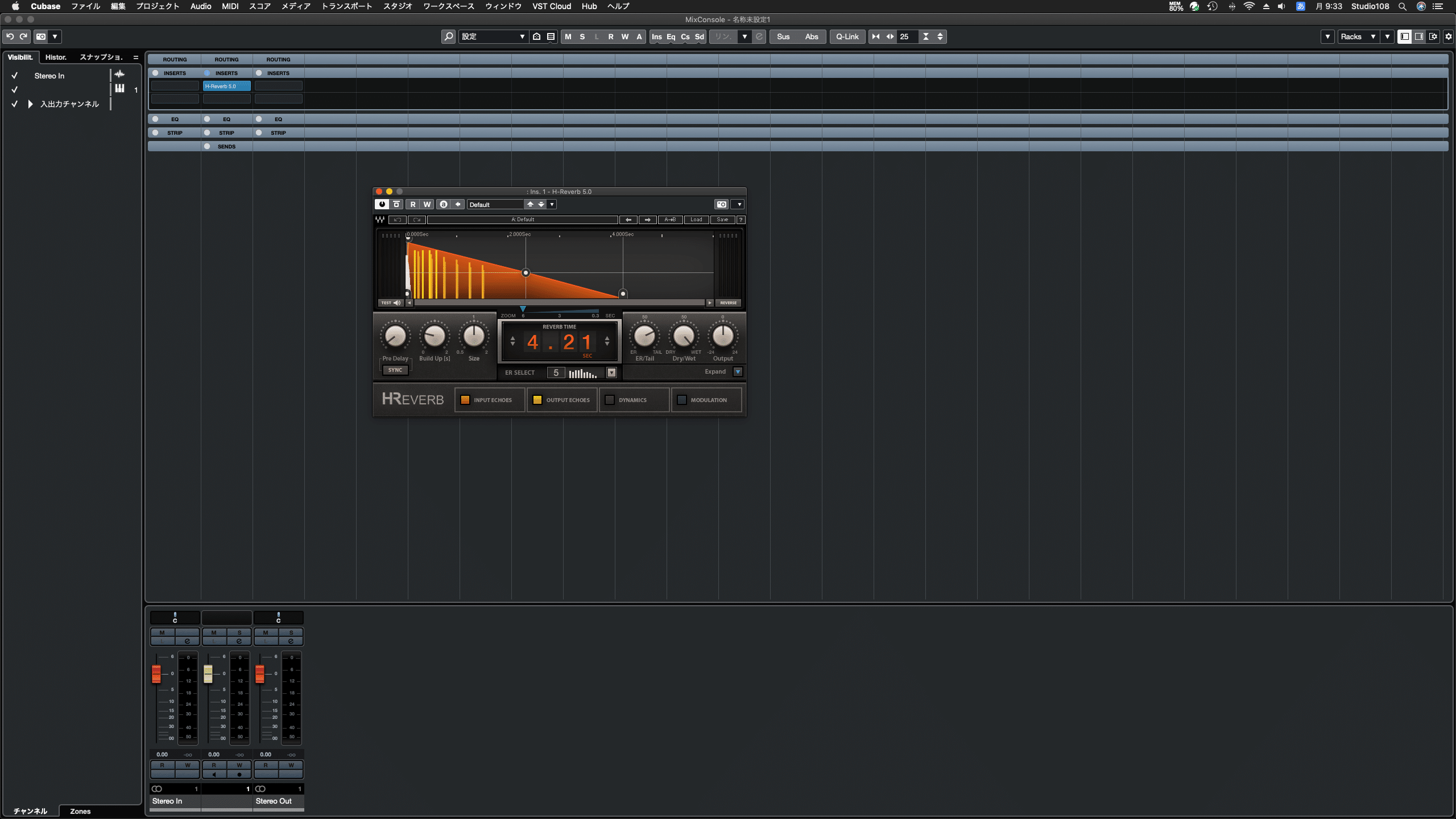The height and width of the screenshot is (819, 1456).
Task: Click the Waves undo arrow icon
Action: (398, 220)
